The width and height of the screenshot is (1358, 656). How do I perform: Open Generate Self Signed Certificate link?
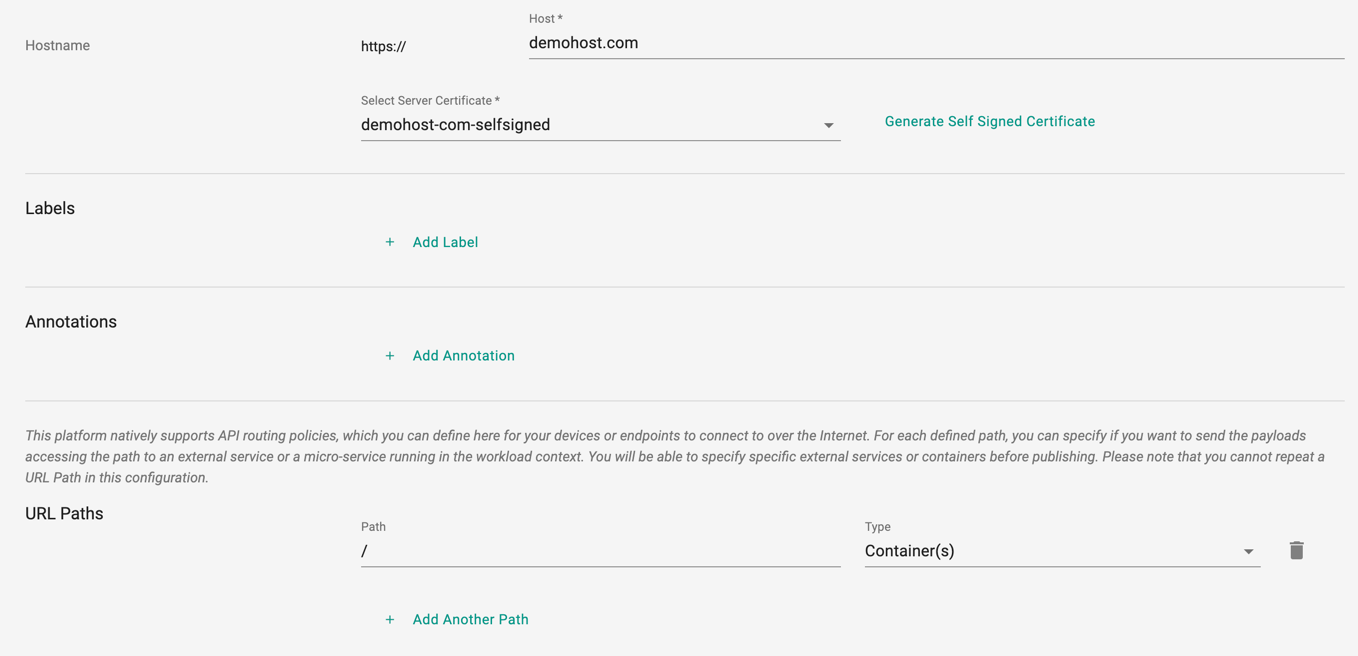[990, 121]
